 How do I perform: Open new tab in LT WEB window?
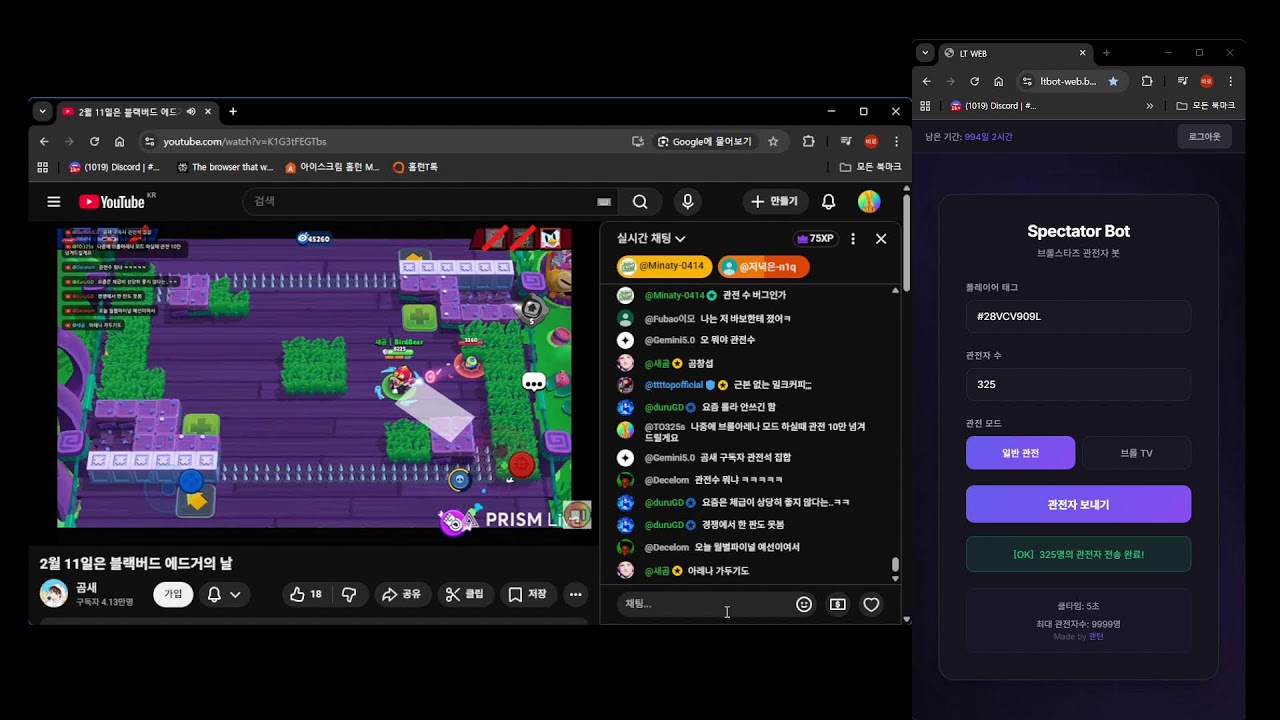coord(1106,53)
